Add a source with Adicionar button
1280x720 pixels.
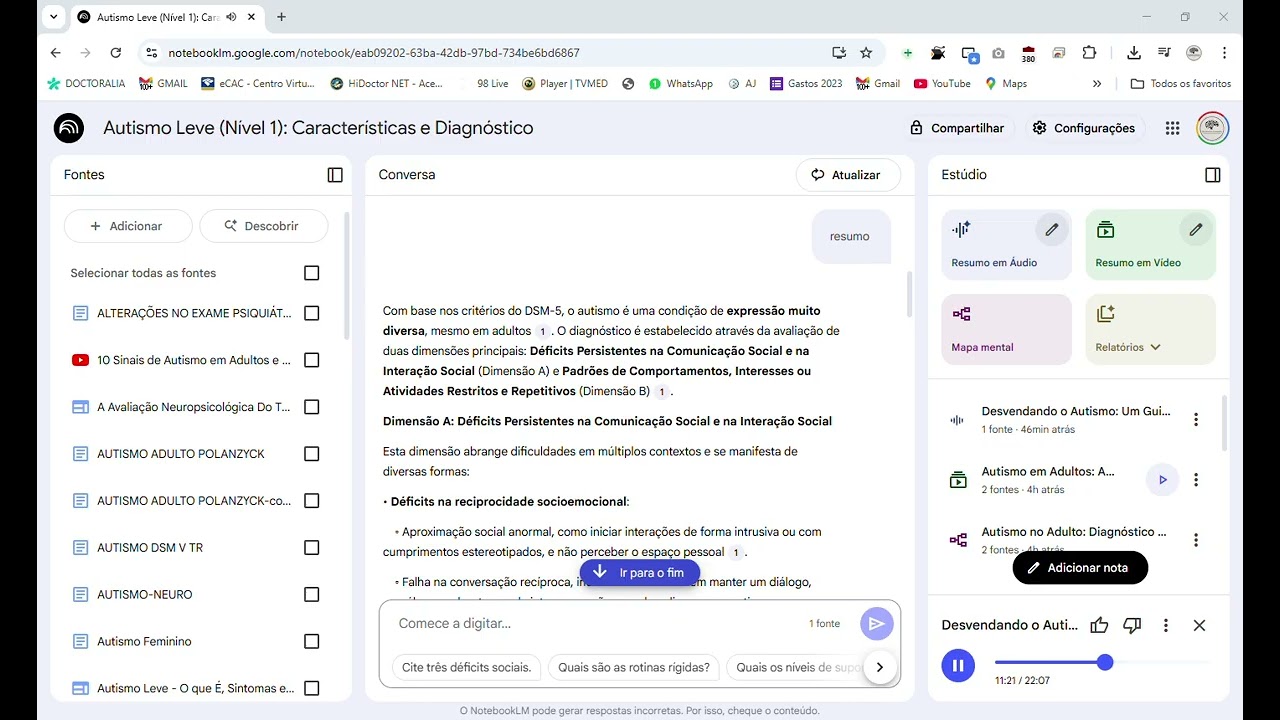[x=127, y=226]
